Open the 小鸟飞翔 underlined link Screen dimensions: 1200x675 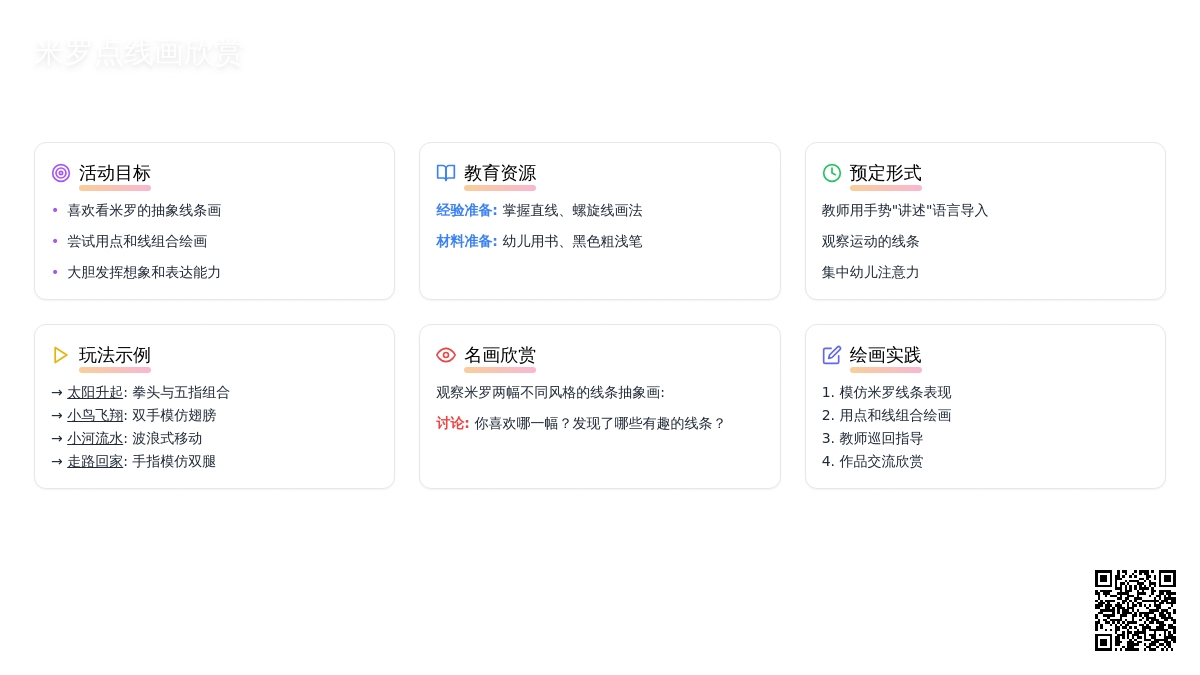[95, 415]
